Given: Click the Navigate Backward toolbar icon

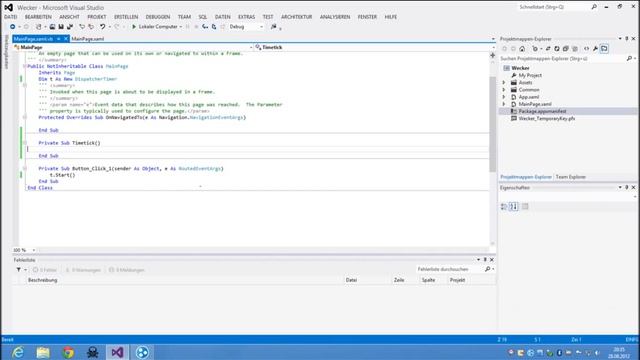Looking at the screenshot, I should [x=13, y=27].
